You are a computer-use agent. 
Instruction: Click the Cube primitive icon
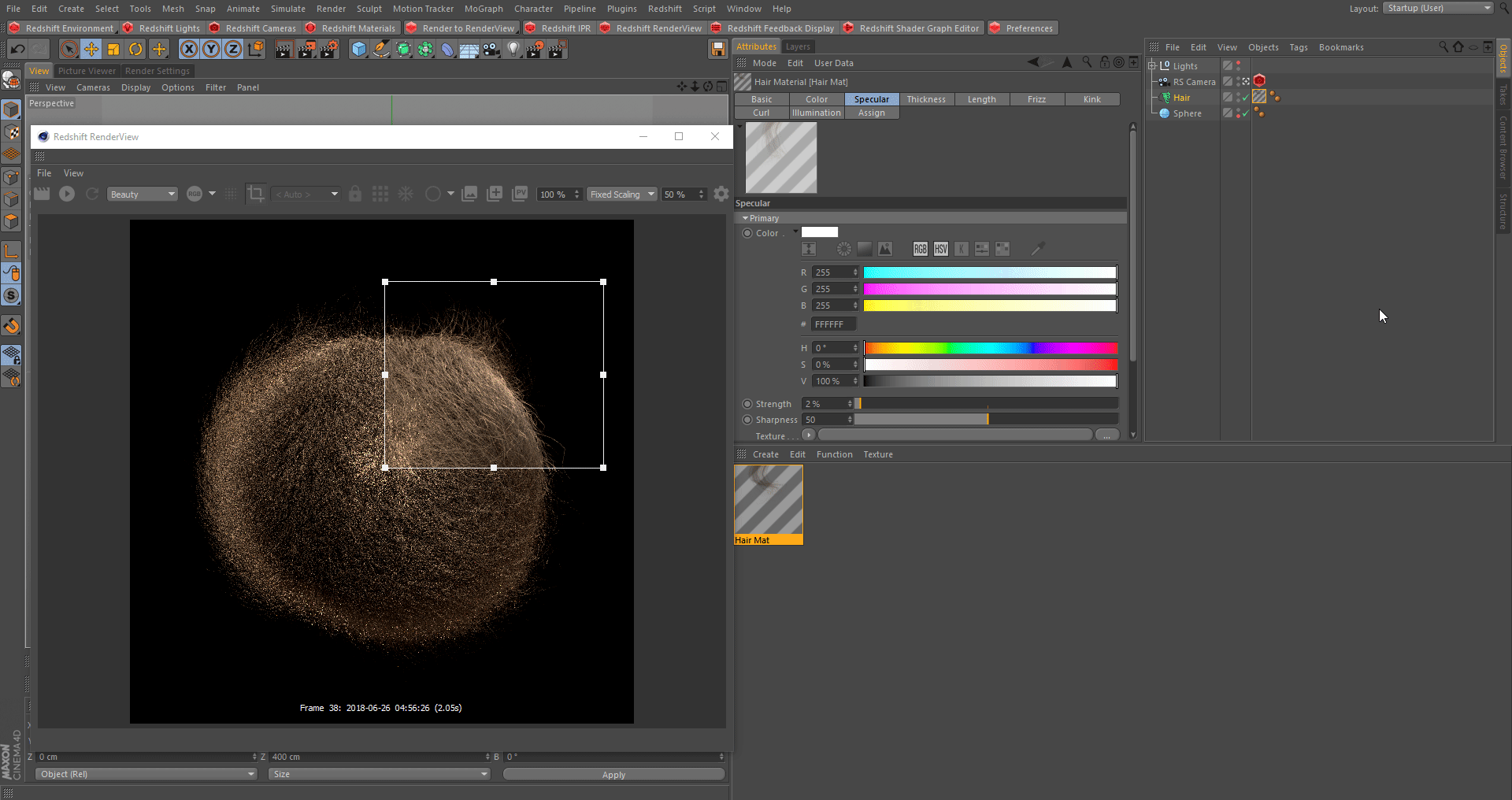coord(359,50)
